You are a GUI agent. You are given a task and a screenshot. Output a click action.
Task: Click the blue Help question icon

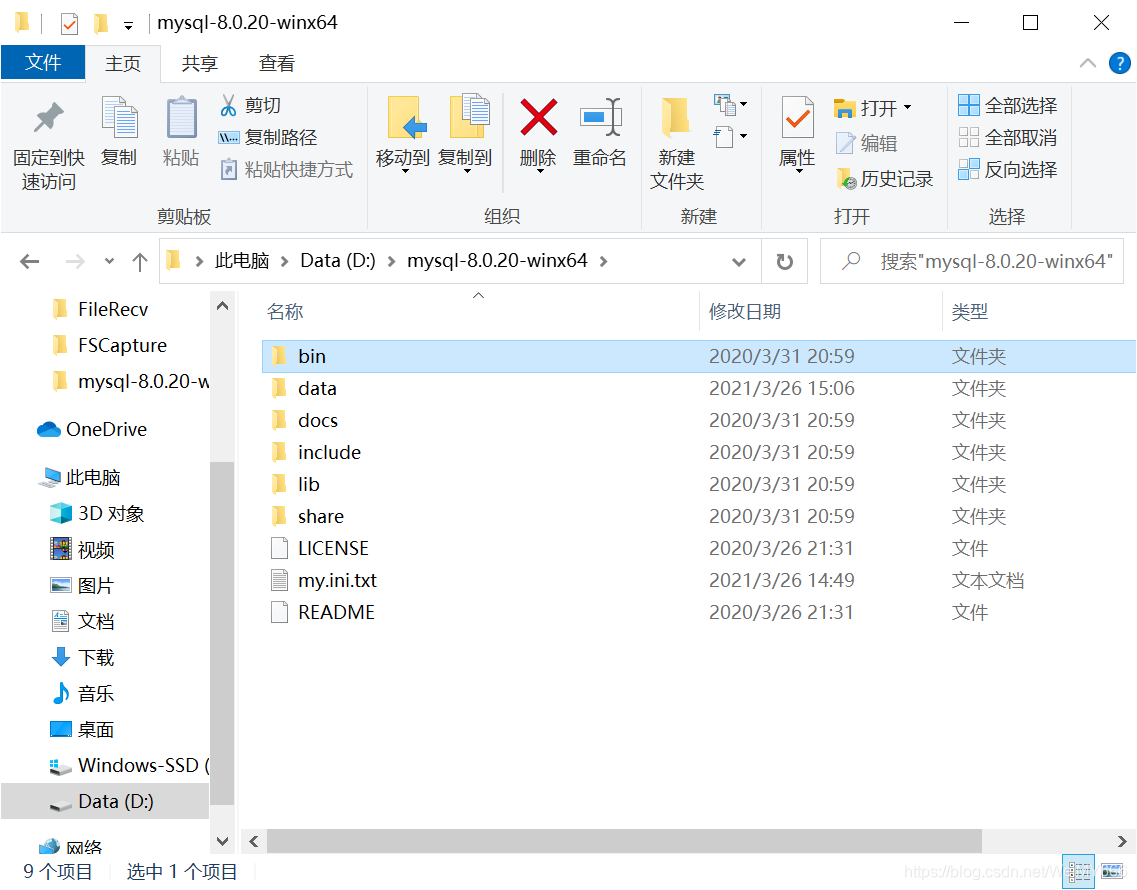[x=1120, y=63]
